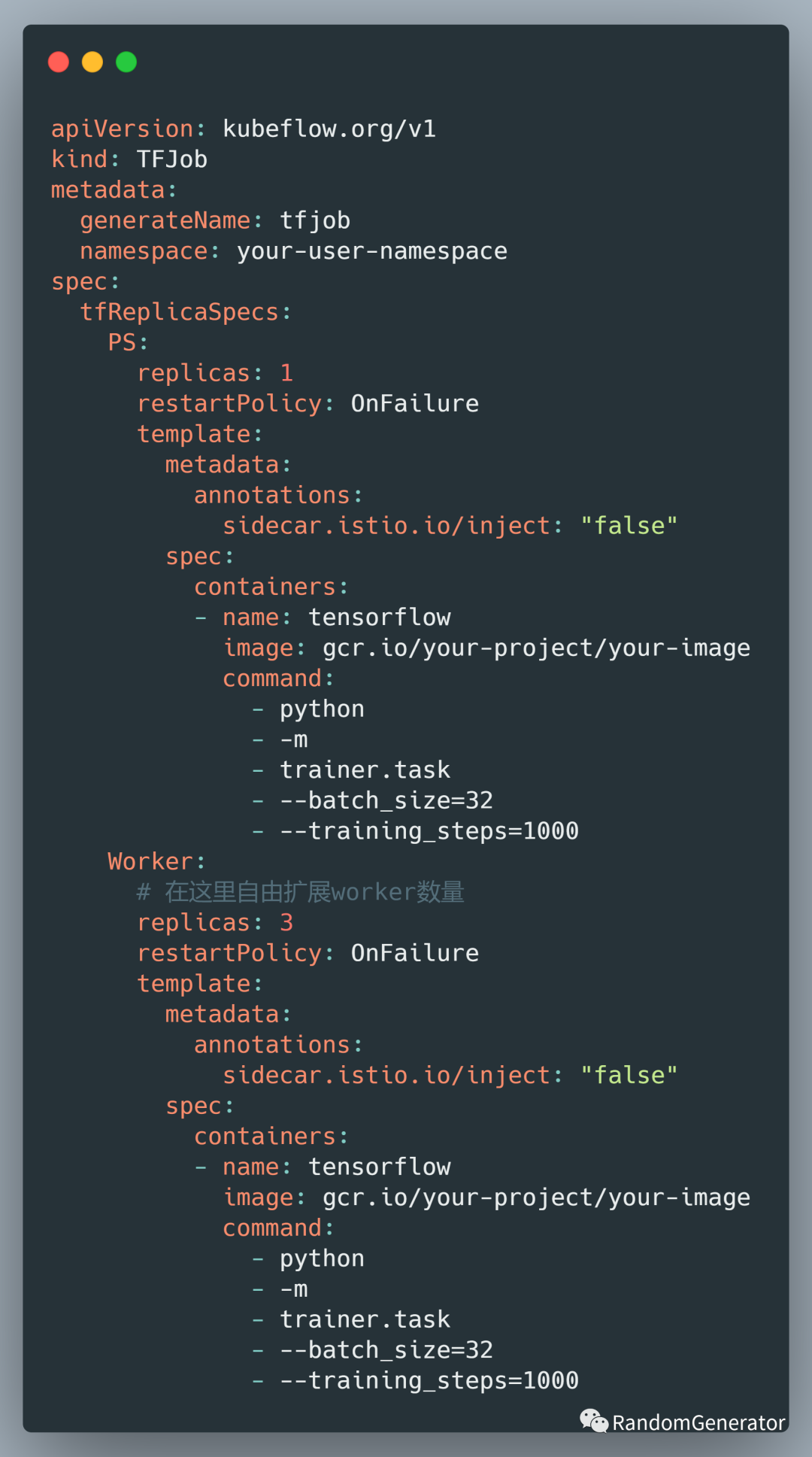Click the red close window dot
Viewport: 812px width, 1457px height.
pos(59,62)
